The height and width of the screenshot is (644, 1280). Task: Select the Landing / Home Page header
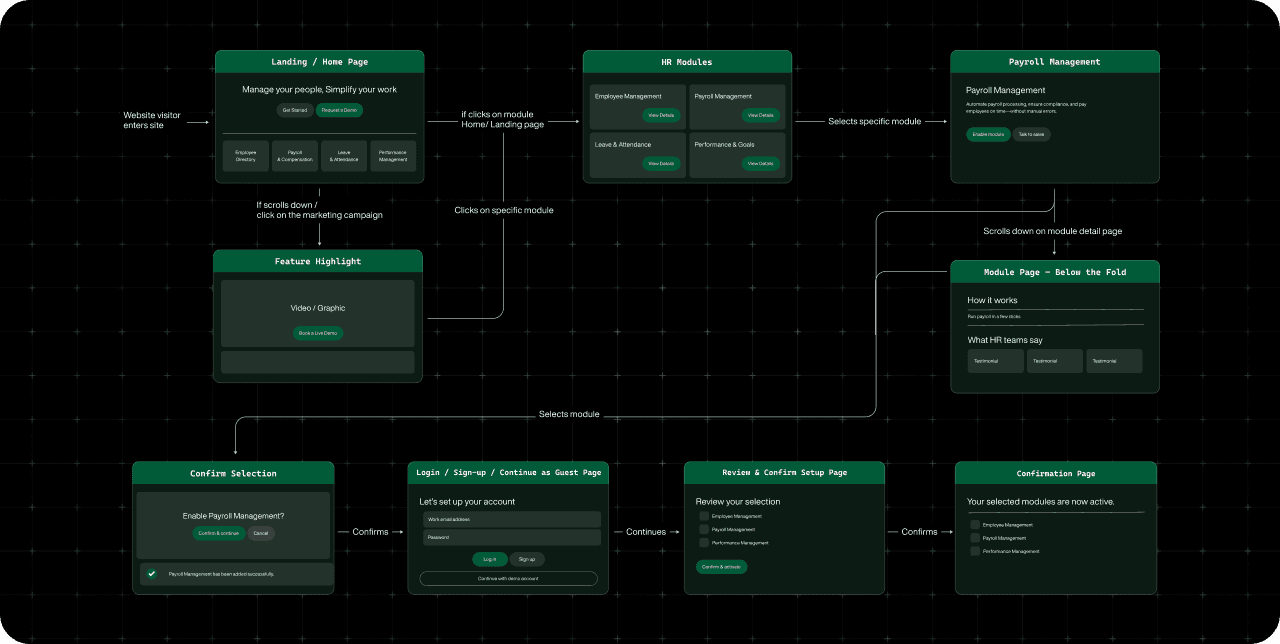pyautogui.click(x=320, y=62)
